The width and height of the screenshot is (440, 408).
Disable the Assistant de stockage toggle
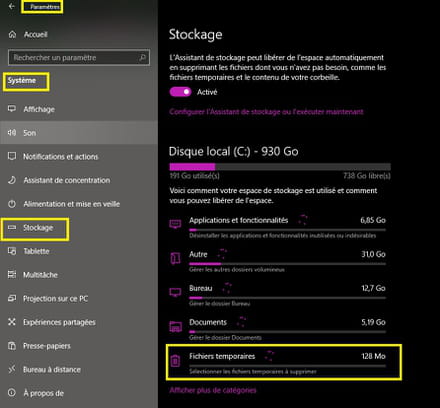pos(180,92)
